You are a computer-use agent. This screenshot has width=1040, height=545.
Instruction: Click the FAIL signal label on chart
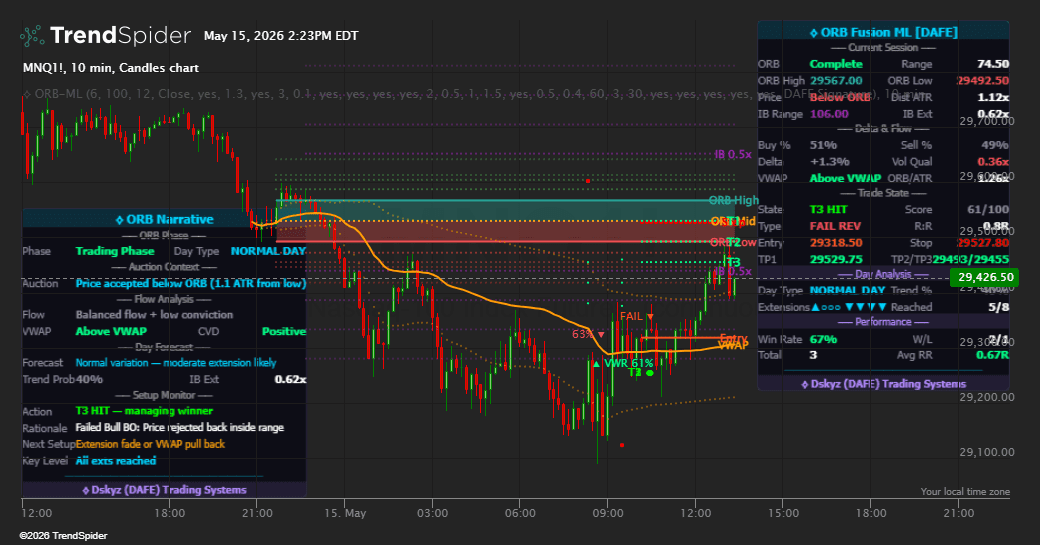click(x=631, y=316)
